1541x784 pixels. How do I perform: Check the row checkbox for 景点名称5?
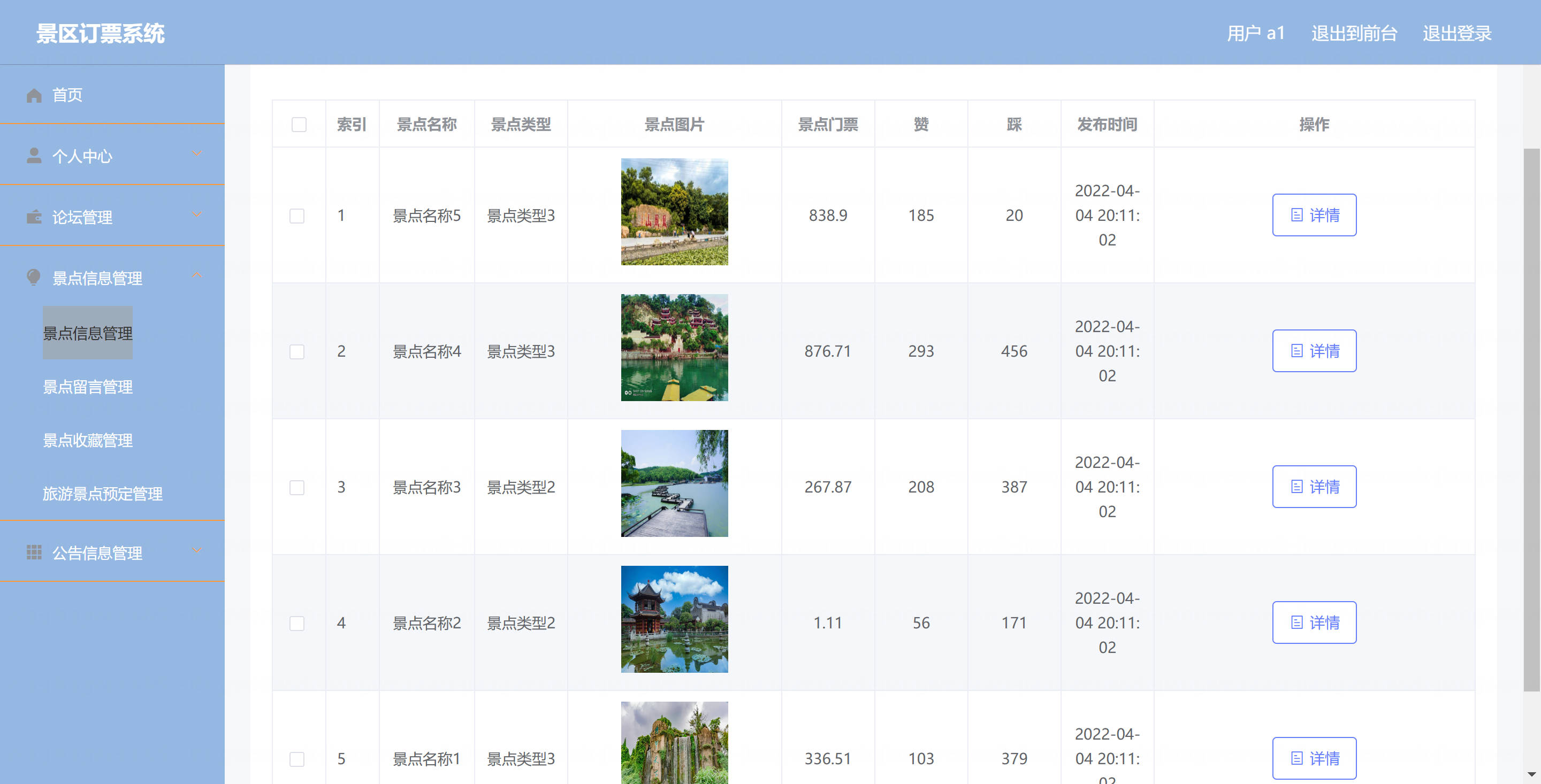[x=297, y=216]
